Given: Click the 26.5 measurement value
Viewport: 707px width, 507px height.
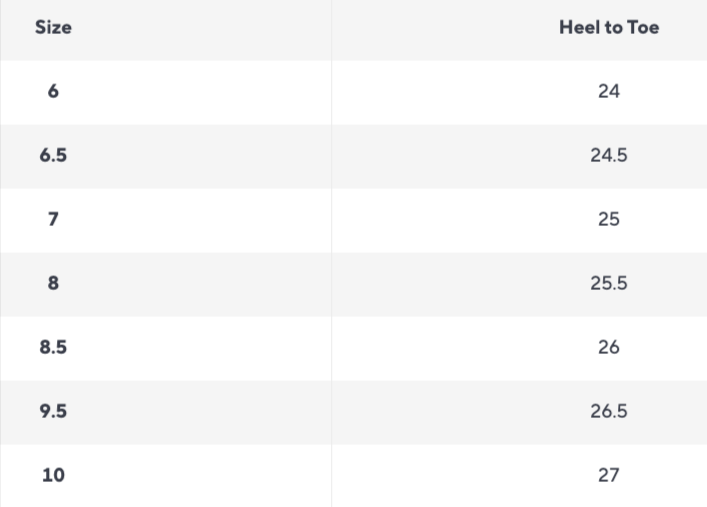Looking at the screenshot, I should pyautogui.click(x=608, y=411).
